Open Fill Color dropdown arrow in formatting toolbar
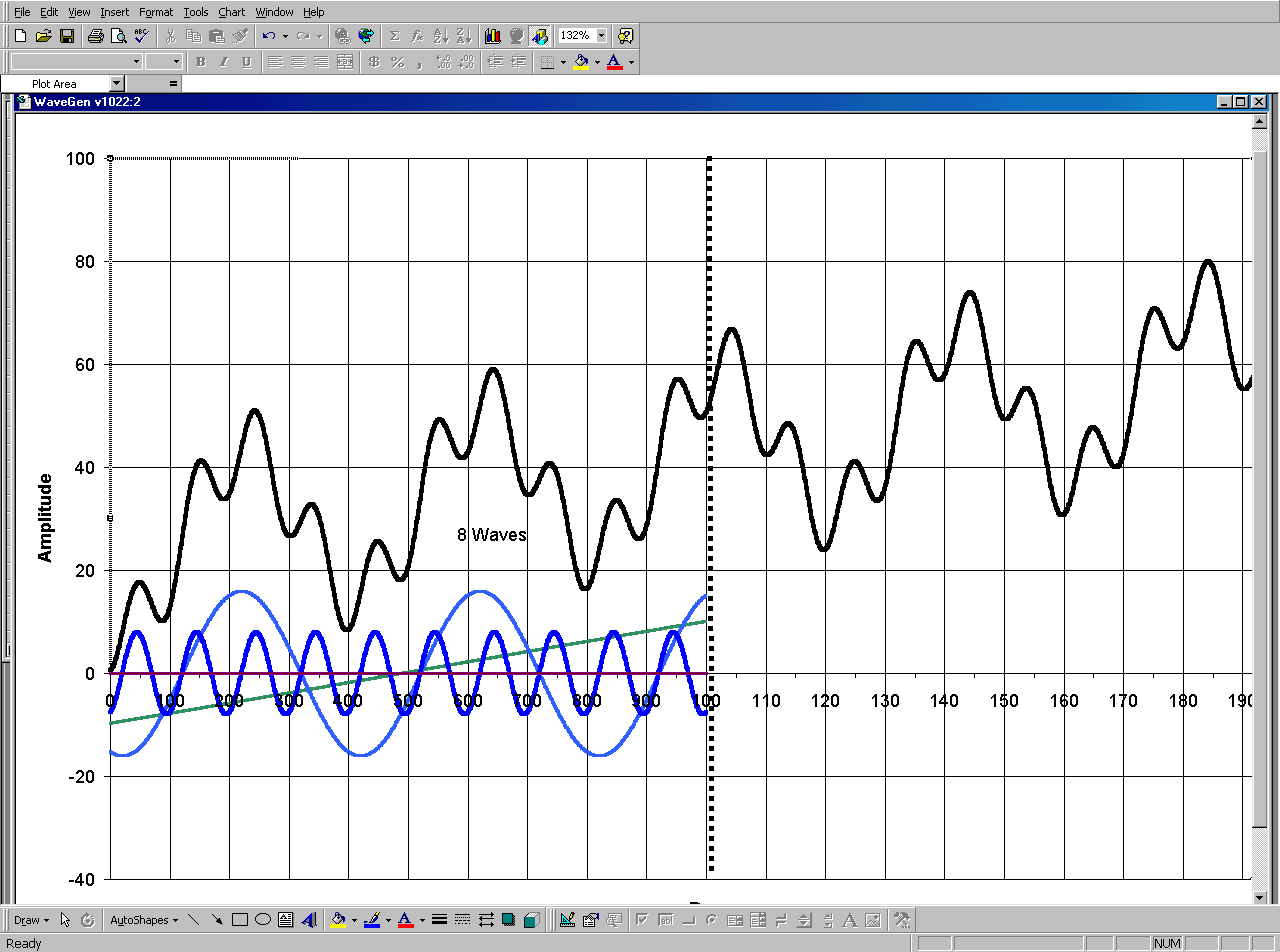Image resolution: width=1280 pixels, height=952 pixels. pos(597,62)
